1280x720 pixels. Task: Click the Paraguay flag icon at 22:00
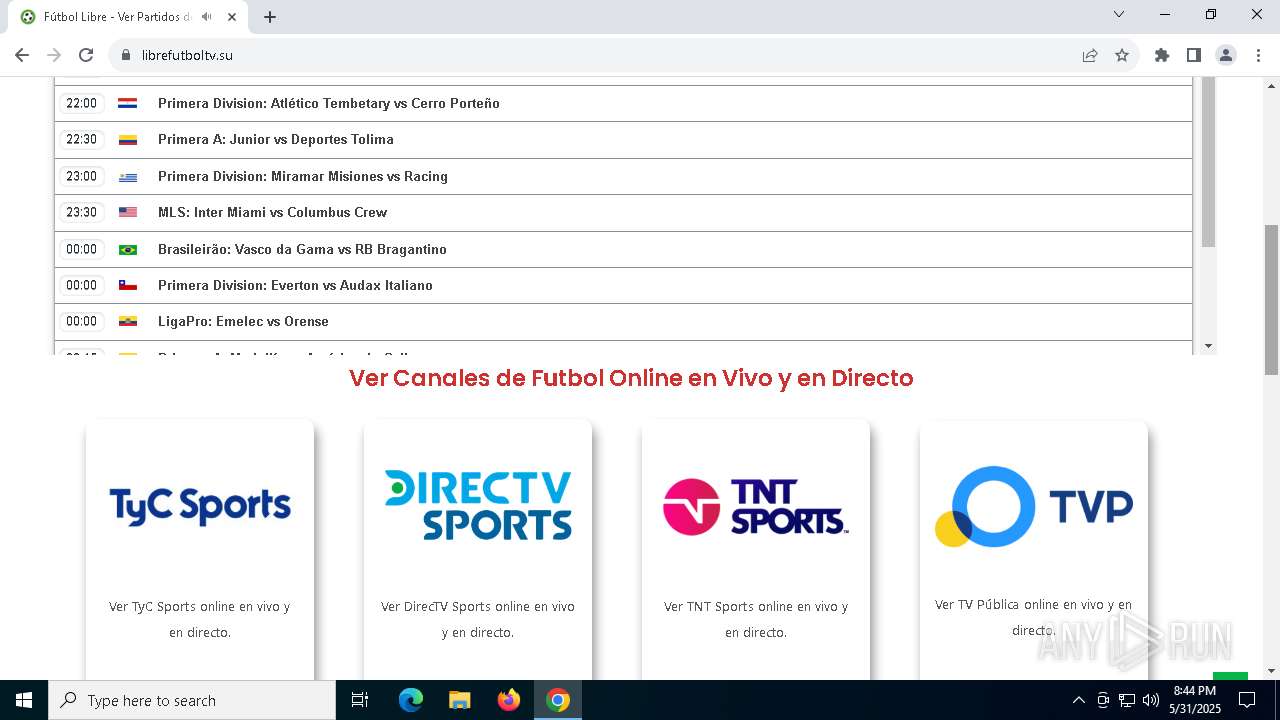[128, 103]
